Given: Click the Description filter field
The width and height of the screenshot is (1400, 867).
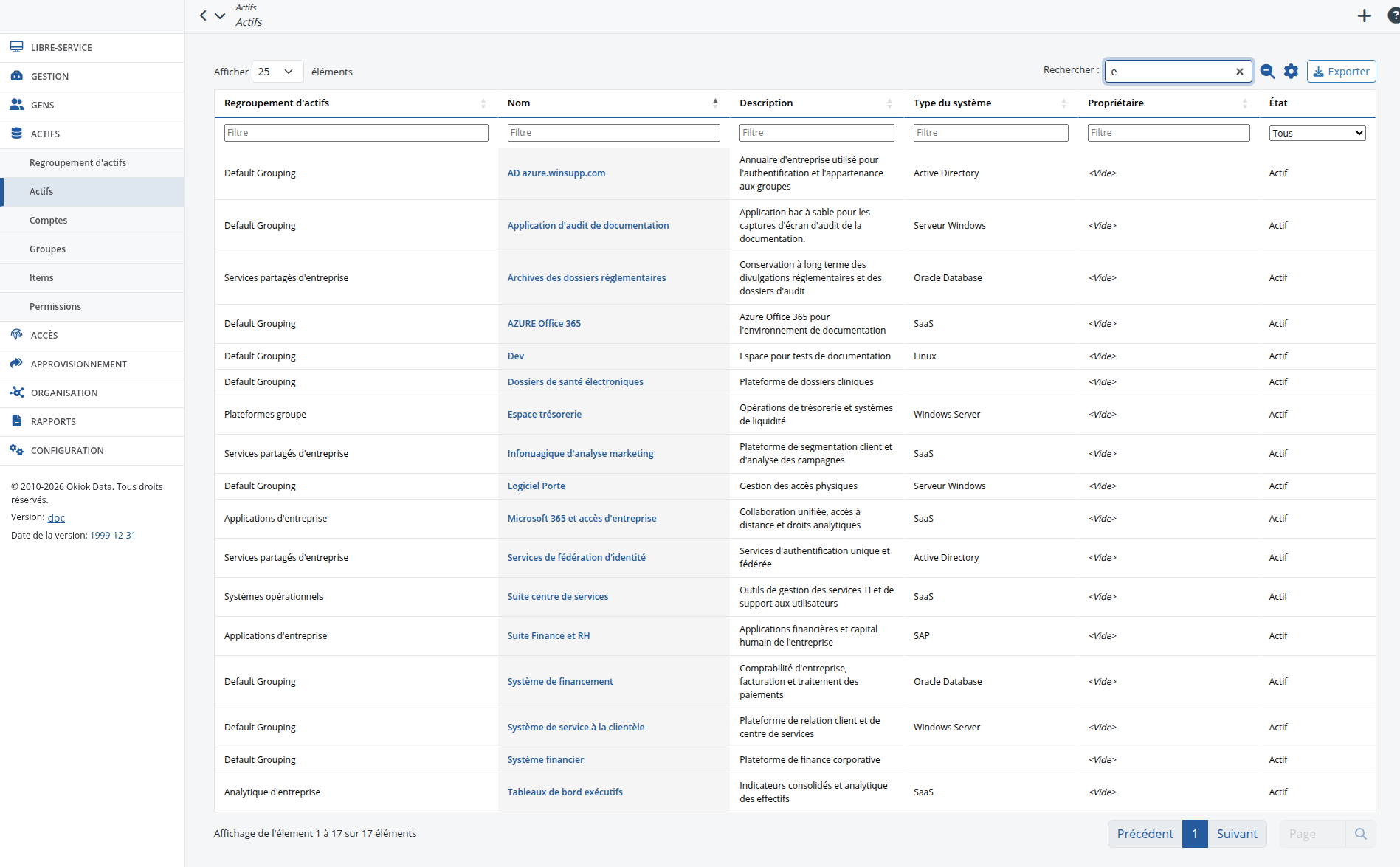Looking at the screenshot, I should (x=816, y=133).
